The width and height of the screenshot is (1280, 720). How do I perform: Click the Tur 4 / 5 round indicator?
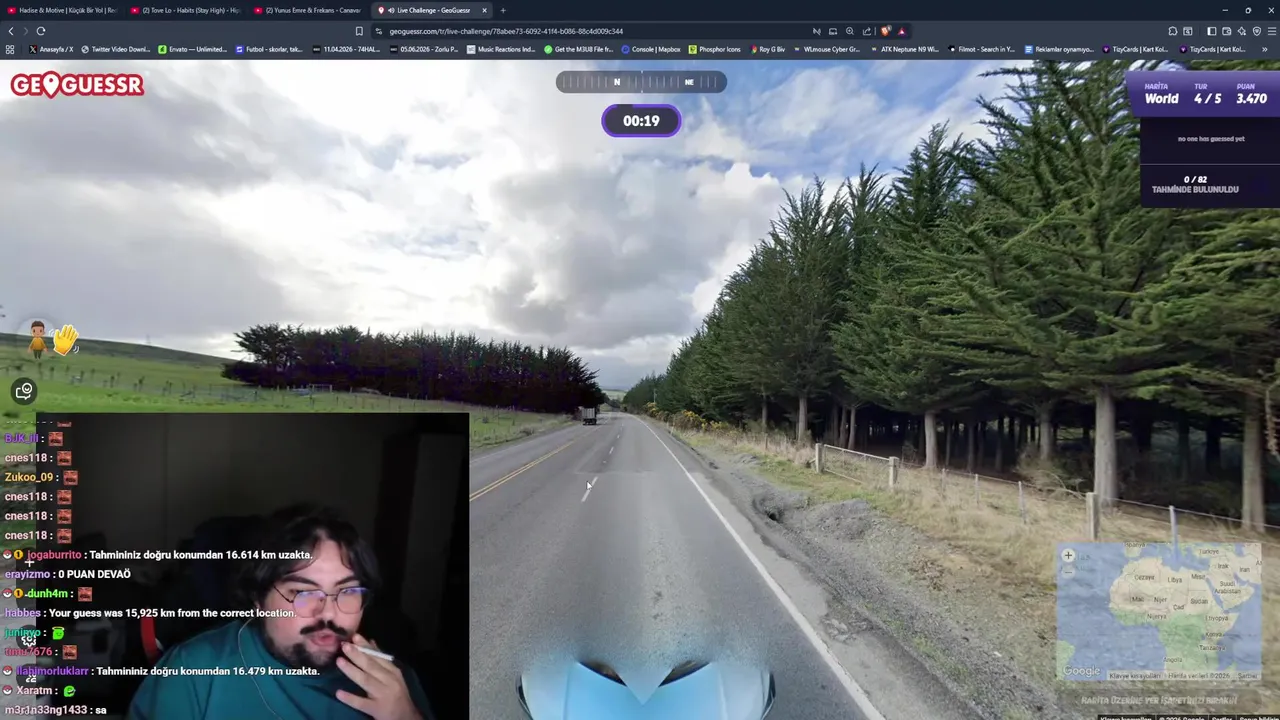[x=1207, y=94]
